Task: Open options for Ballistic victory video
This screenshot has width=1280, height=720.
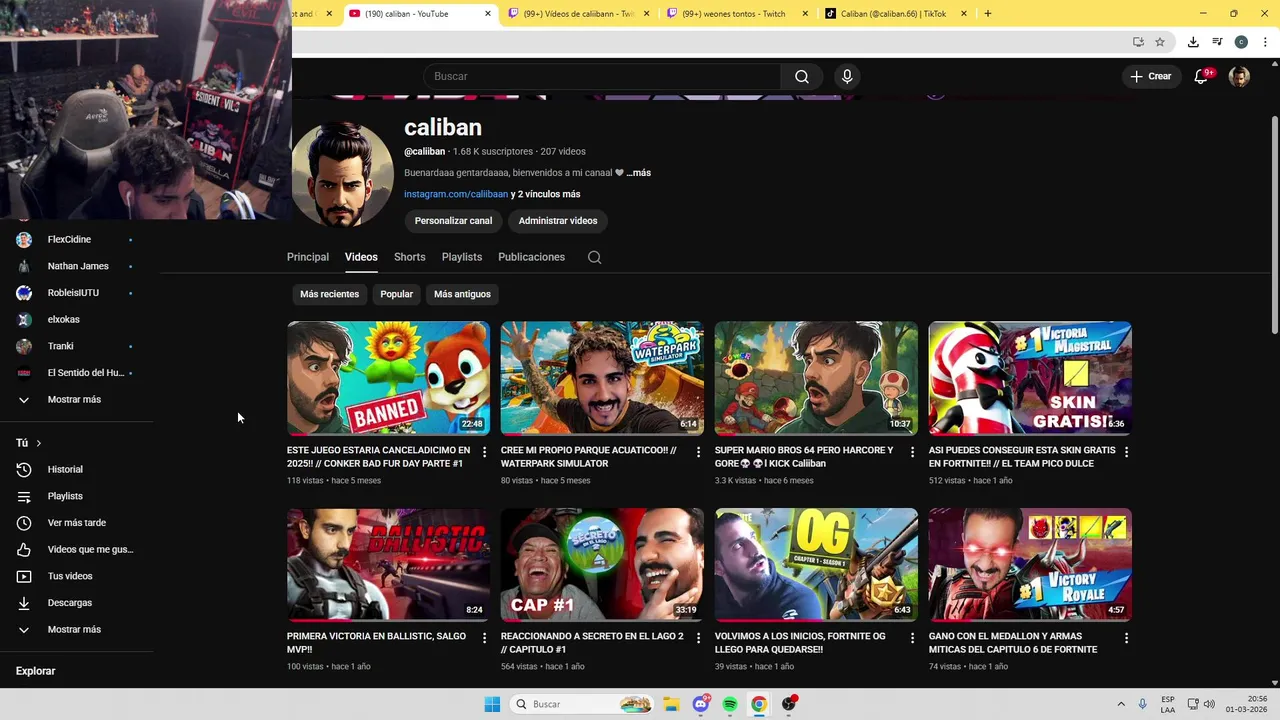Action: coord(485,638)
